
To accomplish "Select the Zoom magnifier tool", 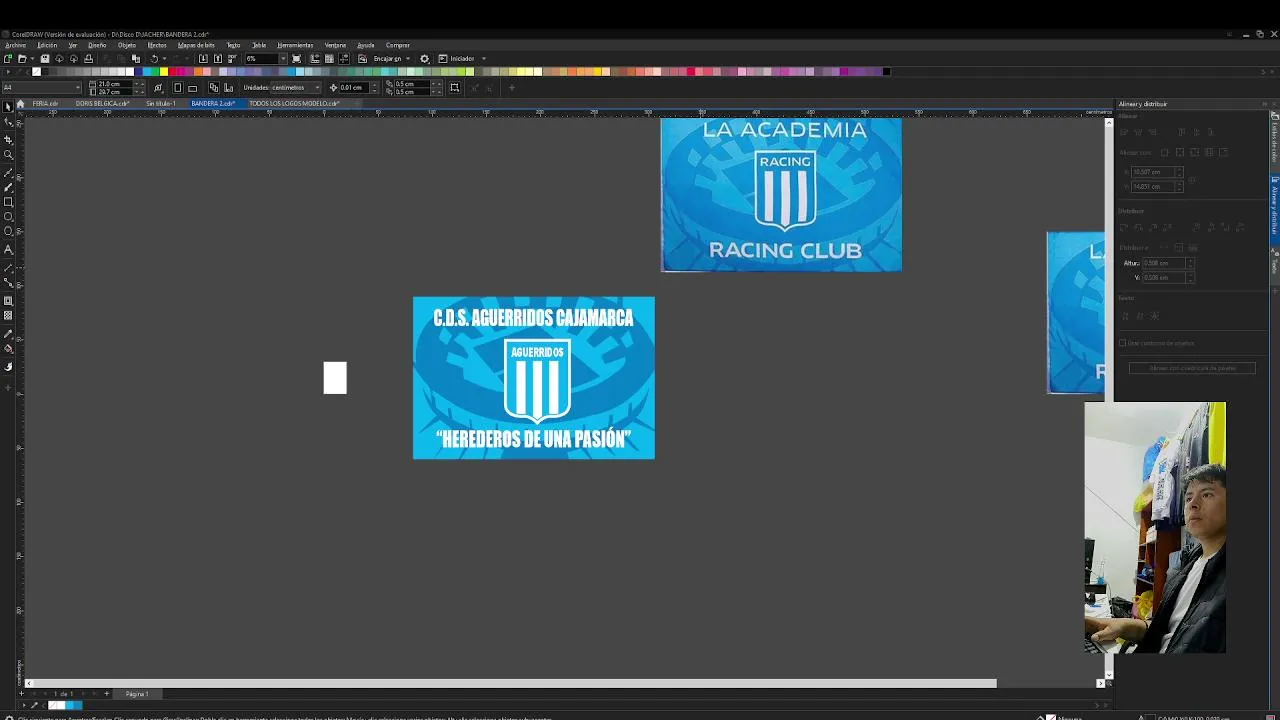I will click(x=8, y=155).
